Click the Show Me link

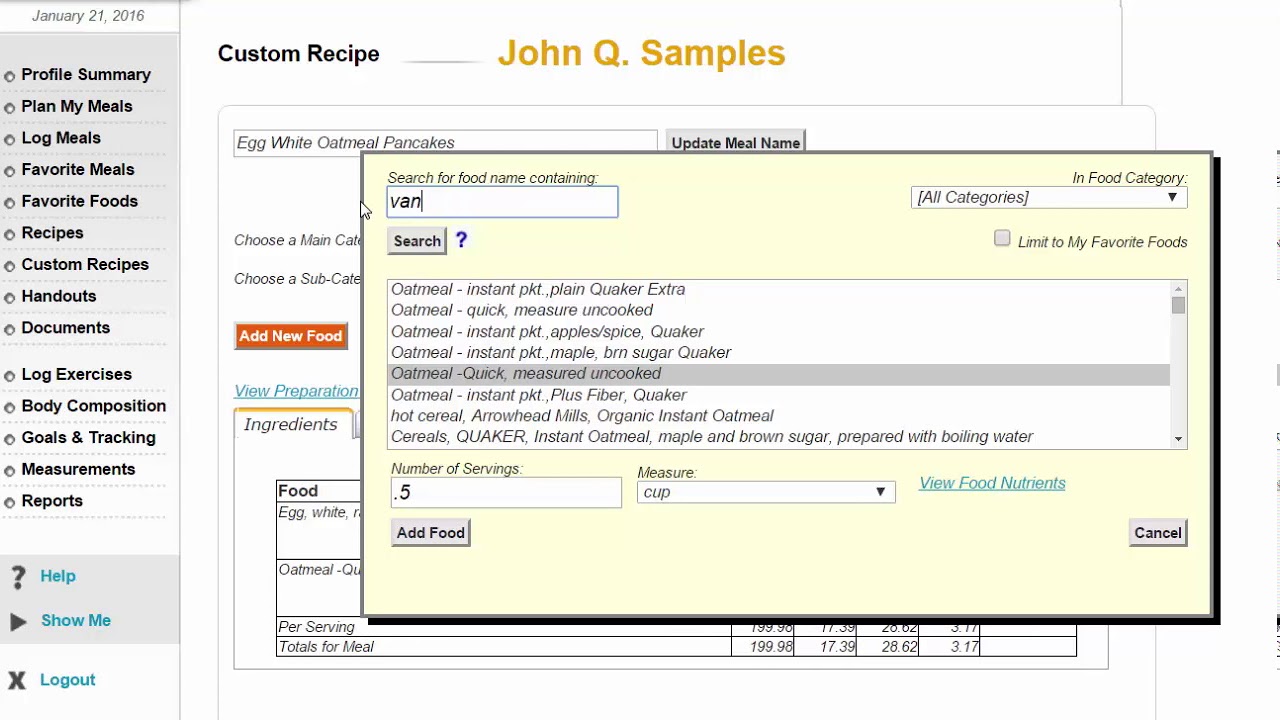pos(76,621)
